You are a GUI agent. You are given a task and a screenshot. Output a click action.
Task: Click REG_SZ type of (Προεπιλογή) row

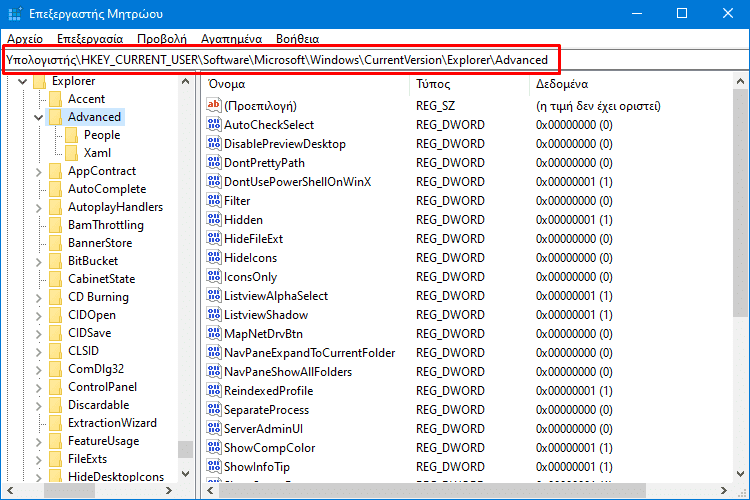pyautogui.click(x=435, y=106)
